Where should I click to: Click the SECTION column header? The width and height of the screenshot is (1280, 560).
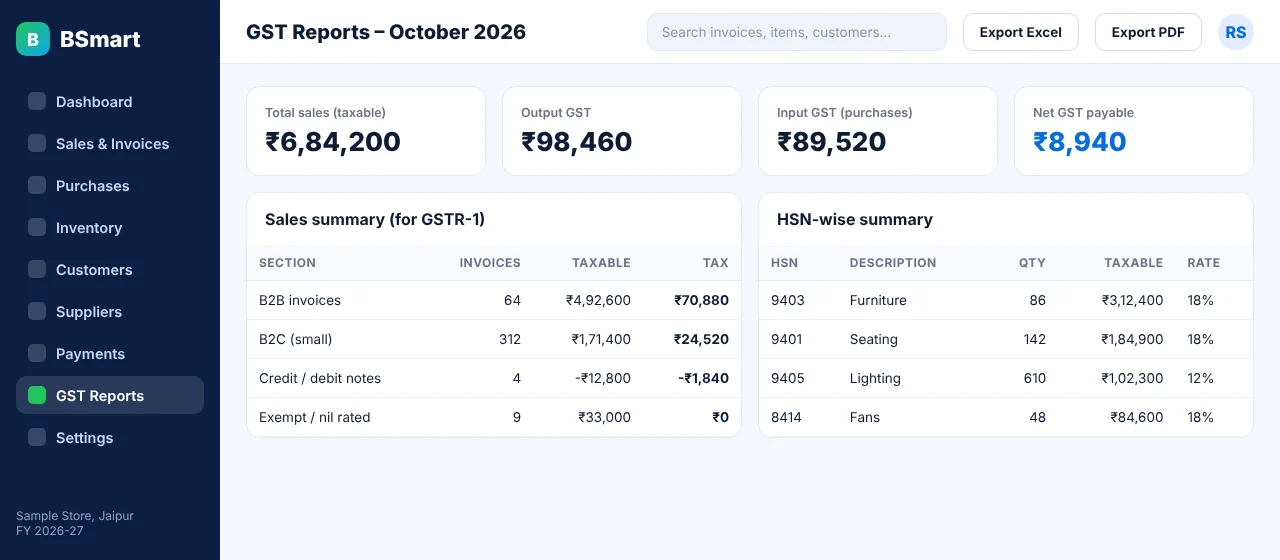click(x=287, y=263)
